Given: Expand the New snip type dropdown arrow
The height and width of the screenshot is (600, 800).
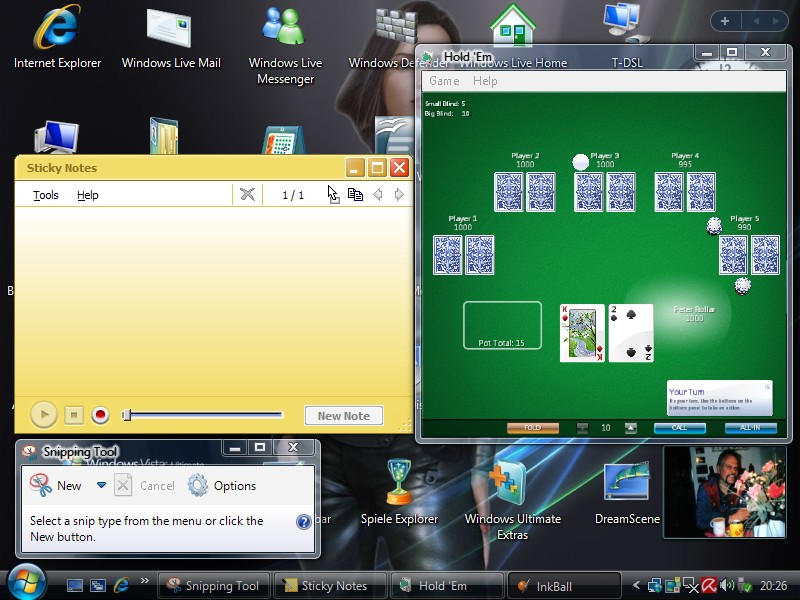Looking at the screenshot, I should coord(102,485).
